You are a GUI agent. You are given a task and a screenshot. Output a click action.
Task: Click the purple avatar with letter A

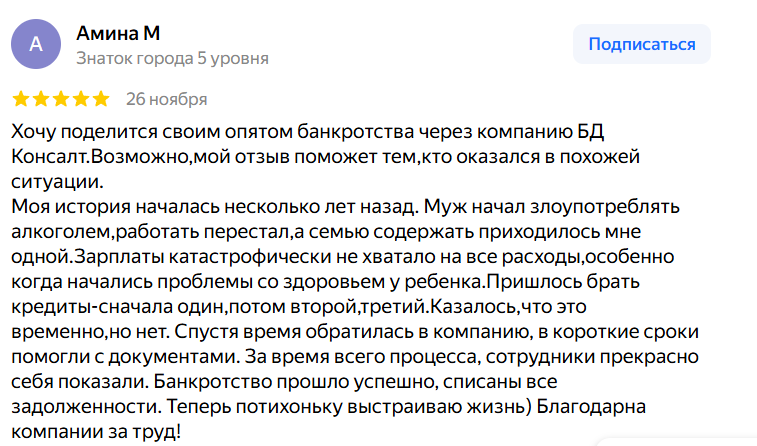pyautogui.click(x=36, y=45)
